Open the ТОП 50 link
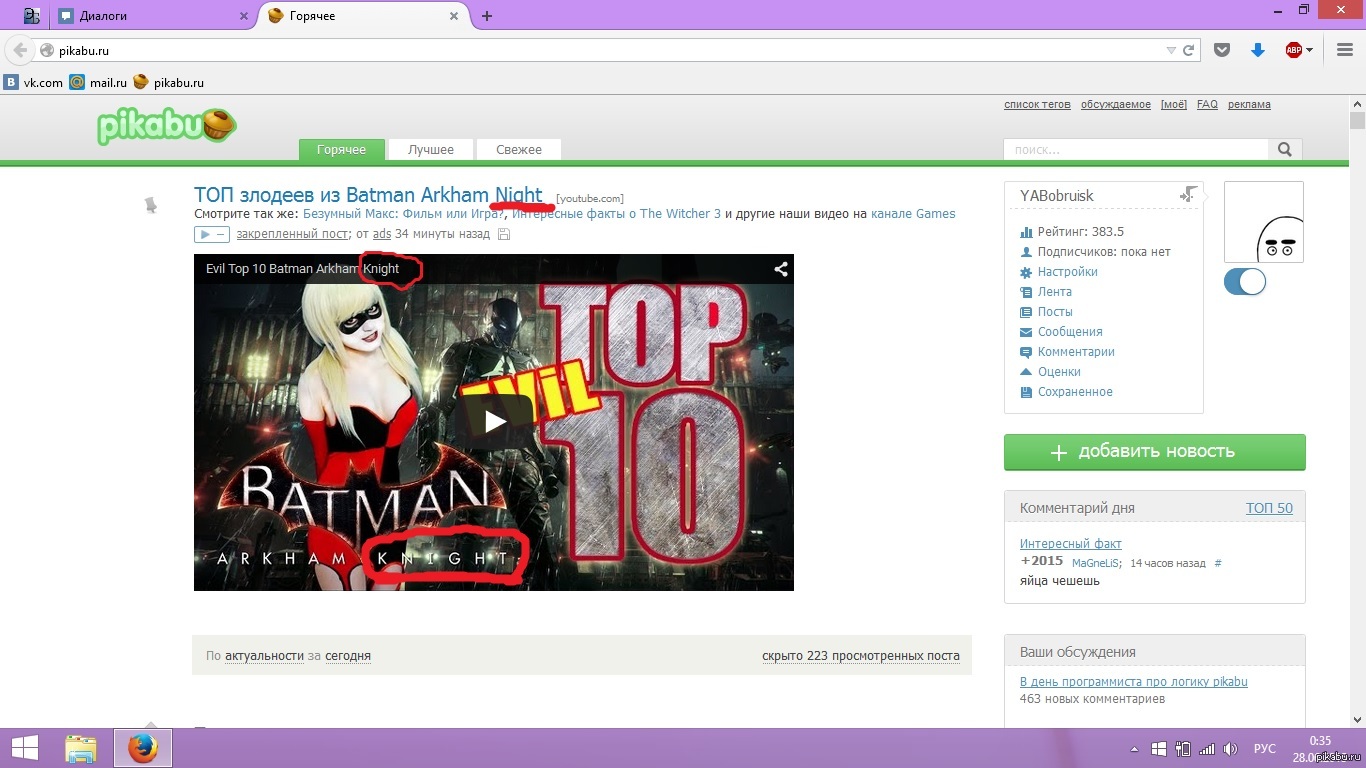This screenshot has width=1366, height=768. [x=1269, y=508]
